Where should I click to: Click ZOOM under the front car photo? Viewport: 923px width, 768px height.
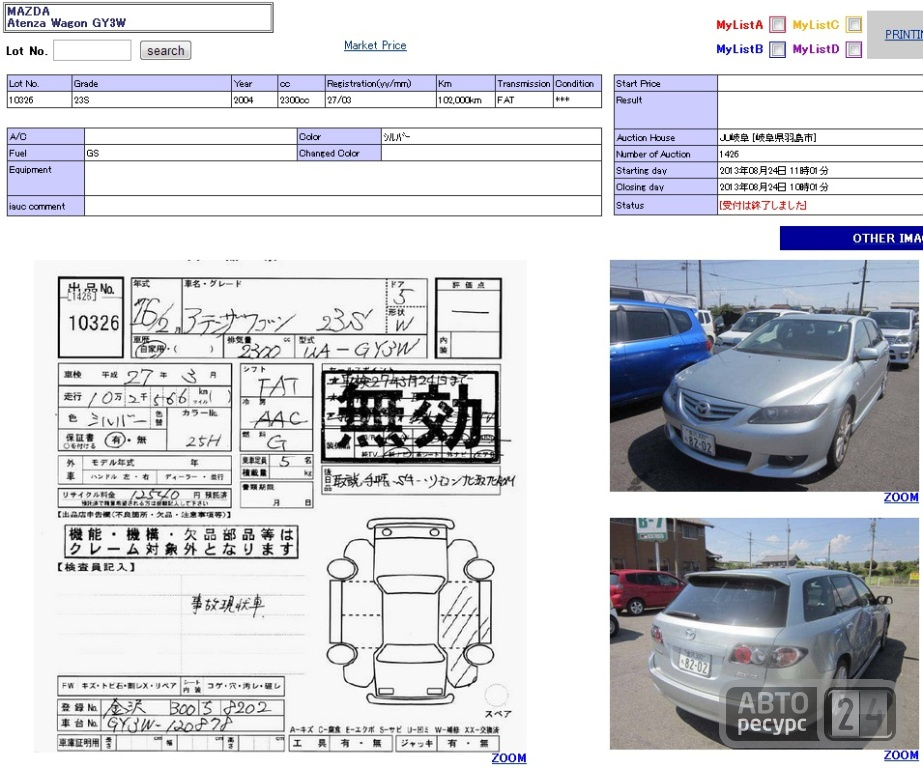[x=901, y=497]
